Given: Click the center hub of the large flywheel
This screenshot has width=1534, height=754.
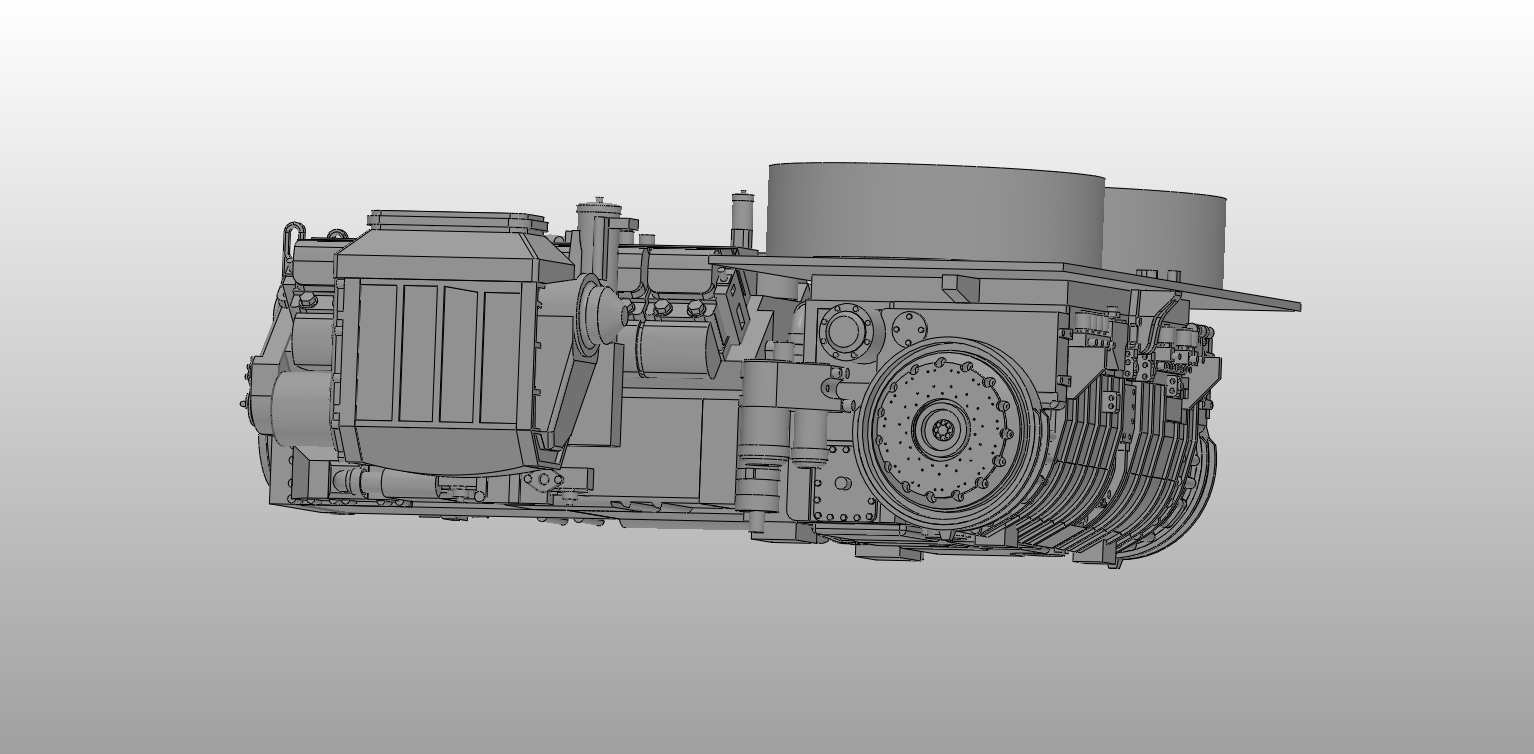Looking at the screenshot, I should point(942,430).
